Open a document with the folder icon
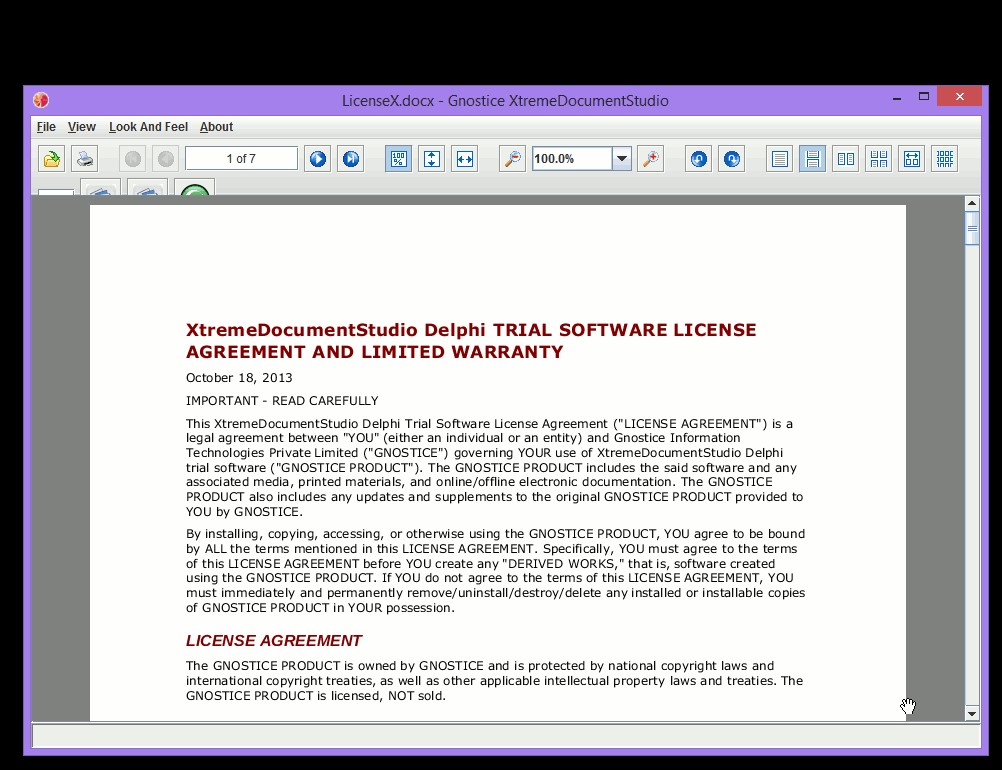1002x770 pixels. point(51,159)
